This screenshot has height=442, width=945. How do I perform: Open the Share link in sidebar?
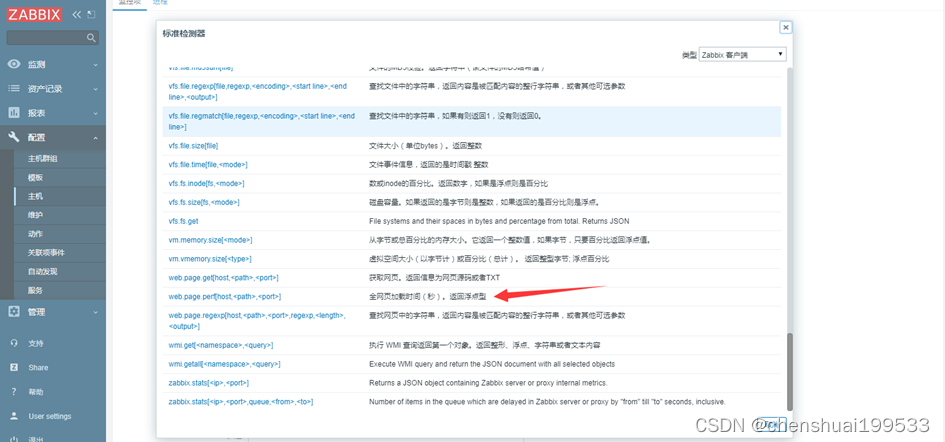pos(38,367)
